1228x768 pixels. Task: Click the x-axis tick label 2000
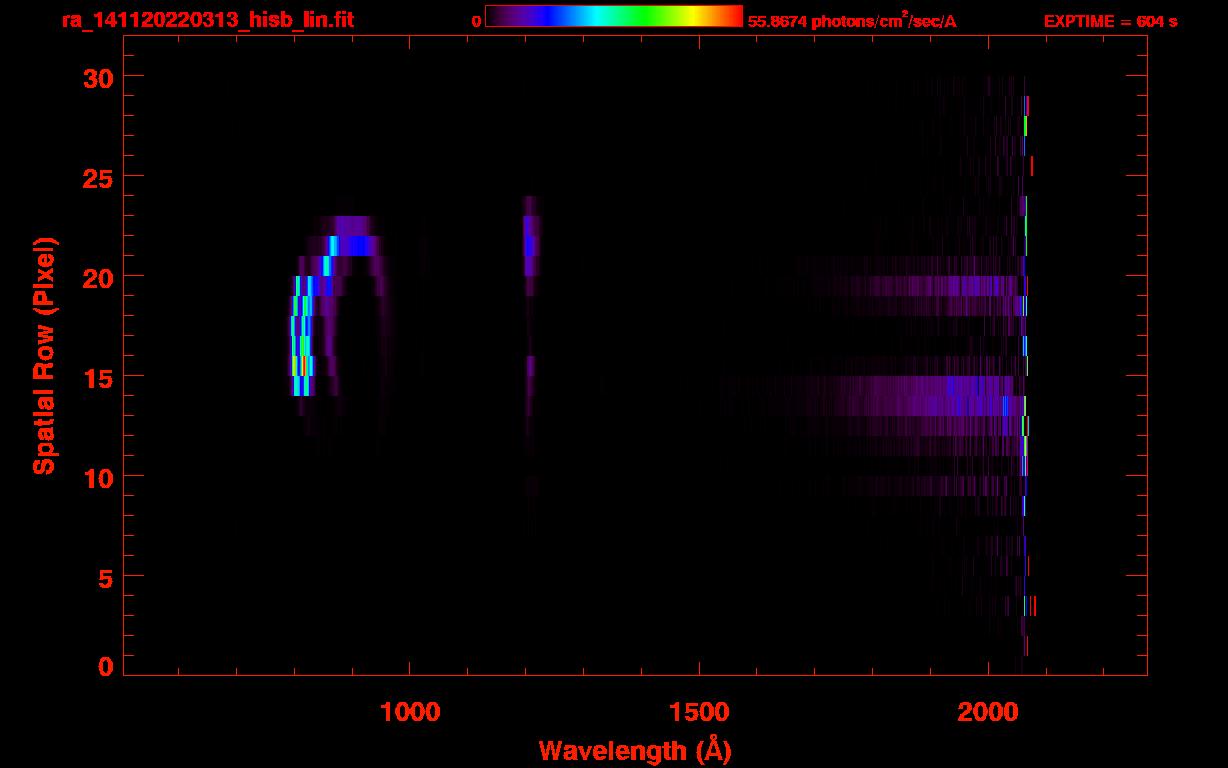click(x=987, y=712)
